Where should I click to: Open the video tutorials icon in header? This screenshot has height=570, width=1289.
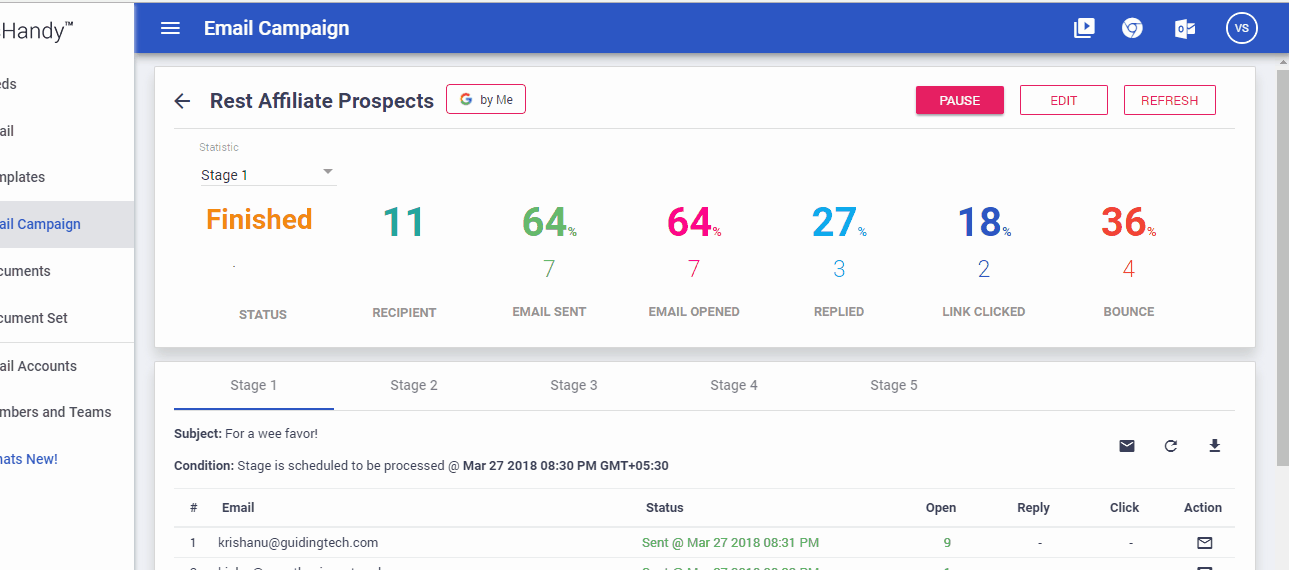tap(1084, 28)
